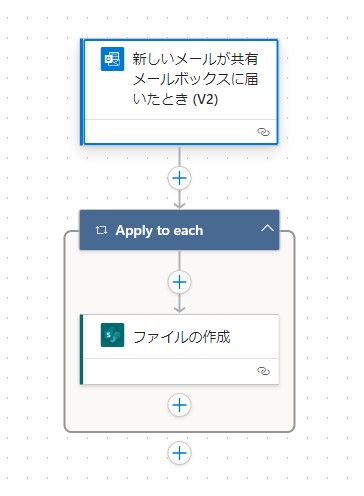Image resolution: width=364 pixels, height=496 pixels.
Task: Click the SharePoint icon on ファイルの作成 card
Action: pyautogui.click(x=112, y=335)
